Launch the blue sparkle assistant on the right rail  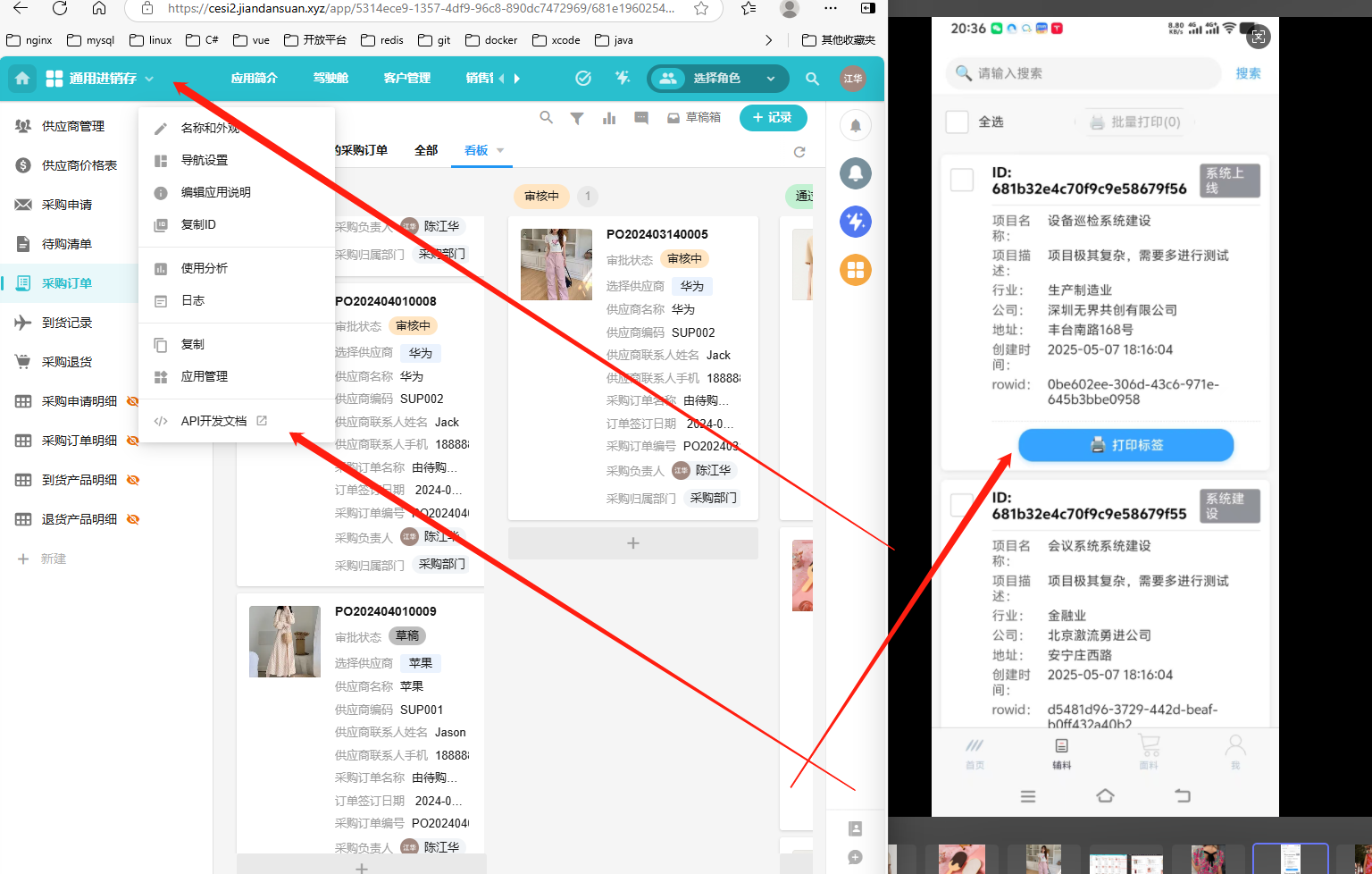[x=856, y=222]
